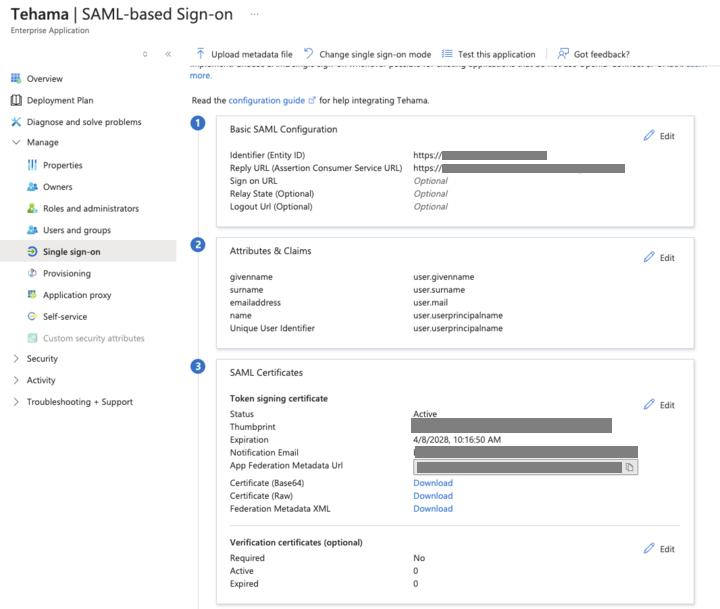Expand the Activity section

tap(16, 380)
